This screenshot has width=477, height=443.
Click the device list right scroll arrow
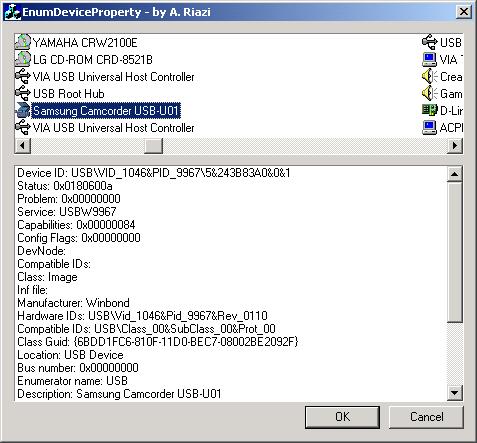455,146
